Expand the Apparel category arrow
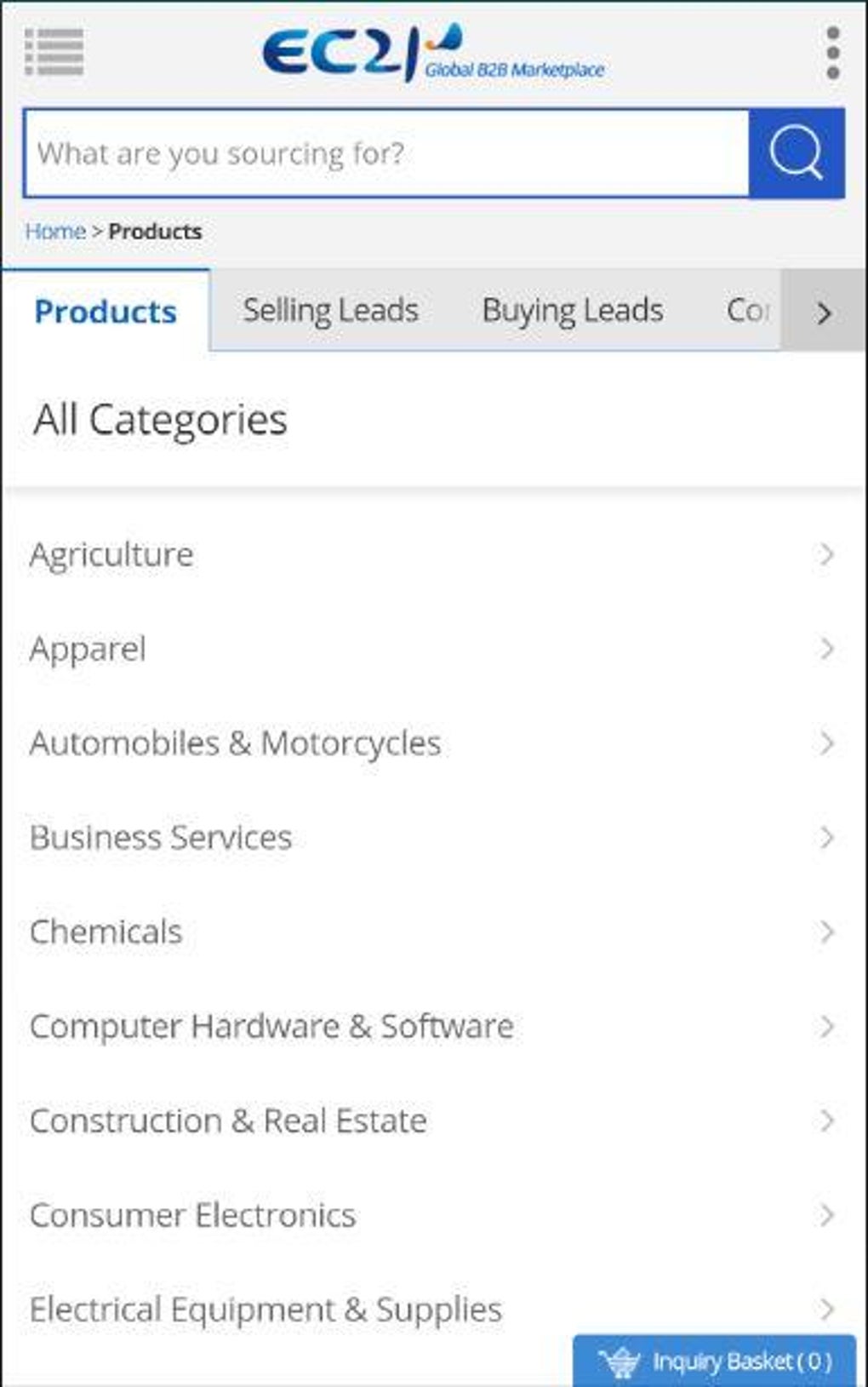The image size is (868, 1387). [x=827, y=649]
